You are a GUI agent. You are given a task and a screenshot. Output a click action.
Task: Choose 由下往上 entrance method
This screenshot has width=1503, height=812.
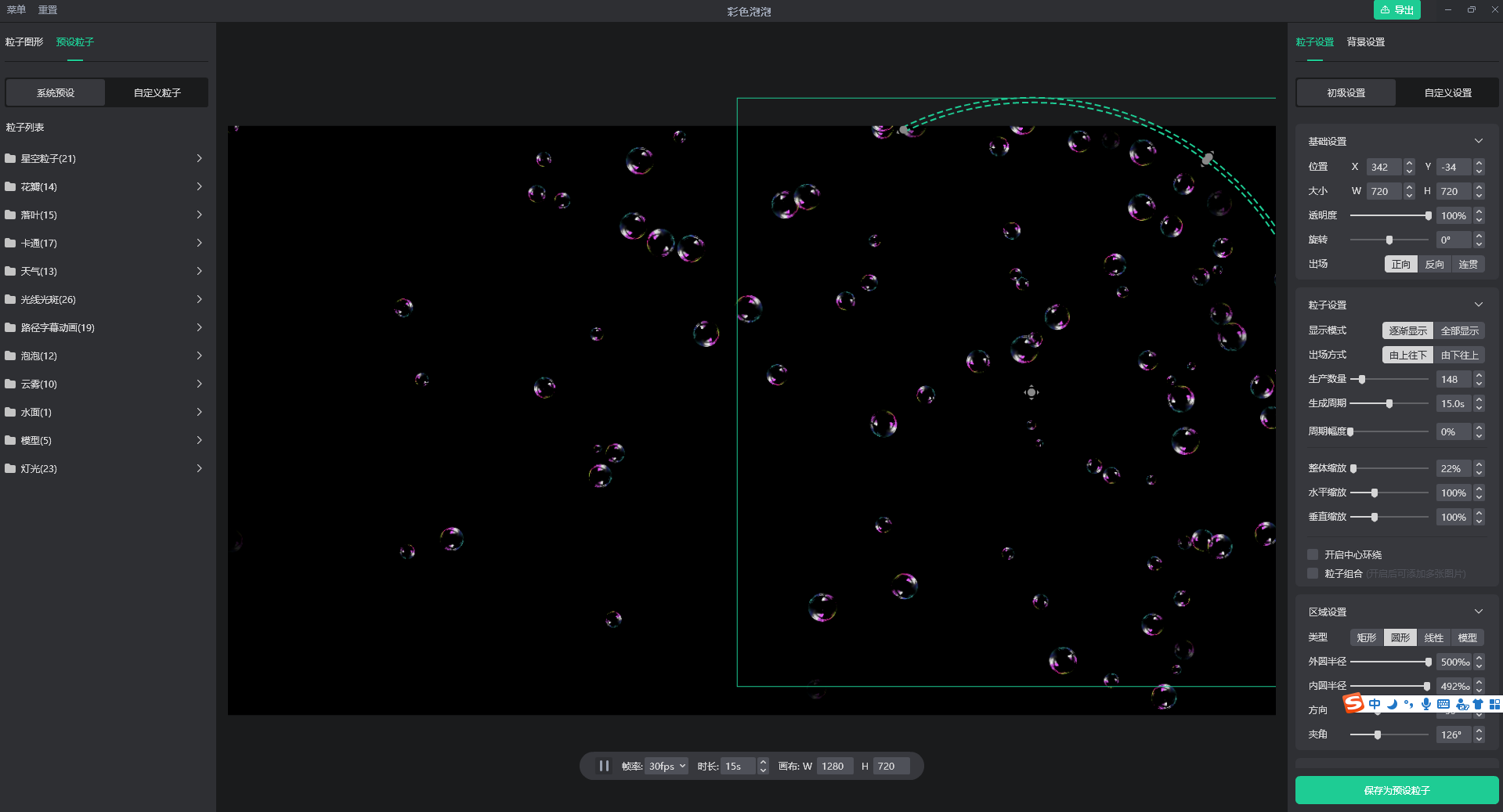coord(1460,355)
